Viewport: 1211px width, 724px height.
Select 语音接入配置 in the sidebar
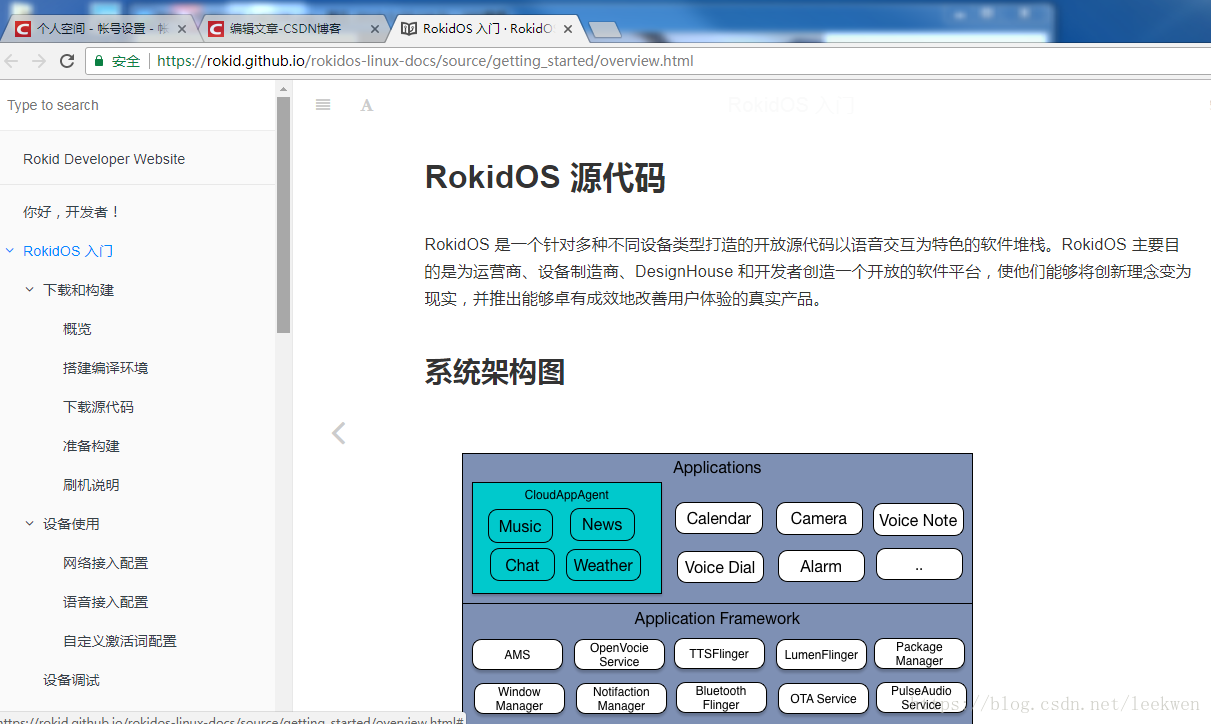pos(105,602)
